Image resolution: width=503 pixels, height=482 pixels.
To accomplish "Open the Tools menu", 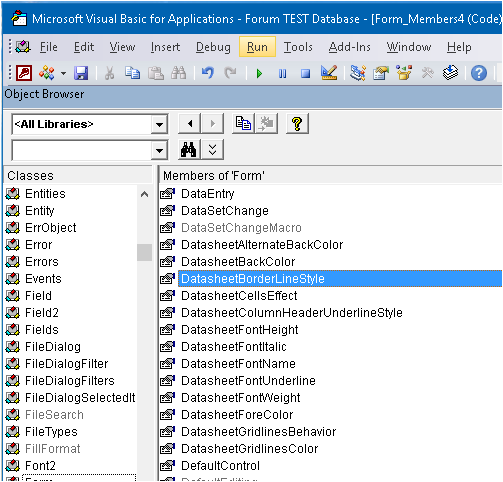I will [298, 47].
